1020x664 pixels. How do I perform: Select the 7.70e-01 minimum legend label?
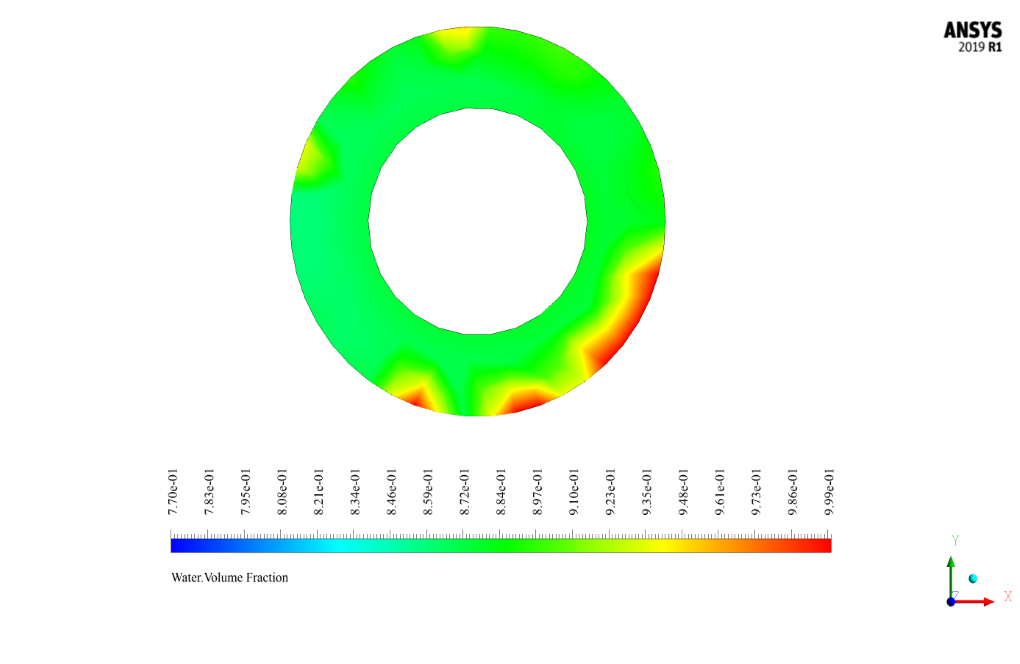pyautogui.click(x=172, y=494)
